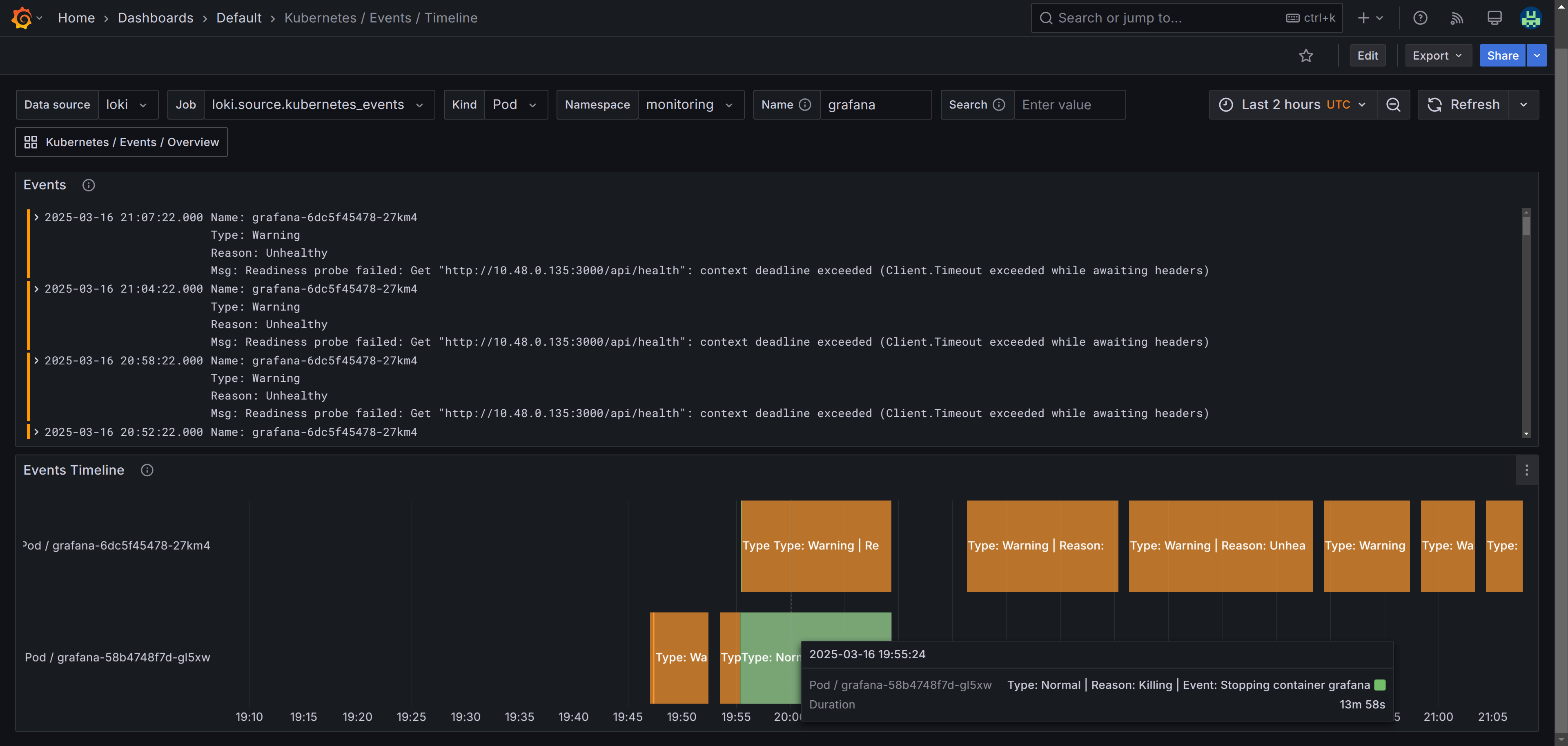Open the help icon in the top bar
1568x746 pixels.
pyautogui.click(x=1420, y=18)
